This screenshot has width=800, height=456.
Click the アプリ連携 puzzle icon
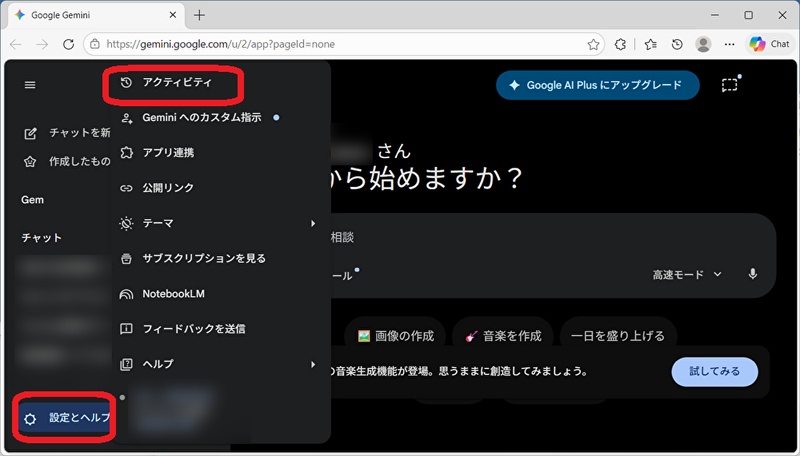coord(127,153)
